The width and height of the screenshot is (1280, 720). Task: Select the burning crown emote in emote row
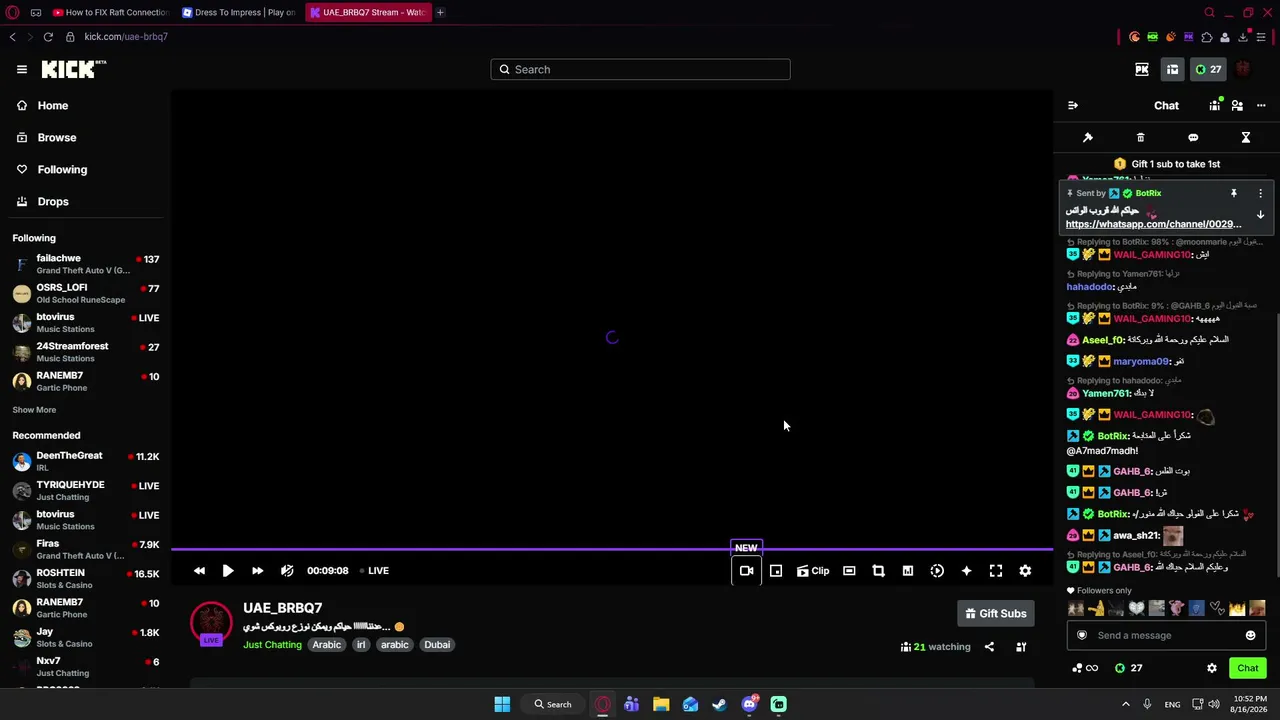[x=1237, y=608]
